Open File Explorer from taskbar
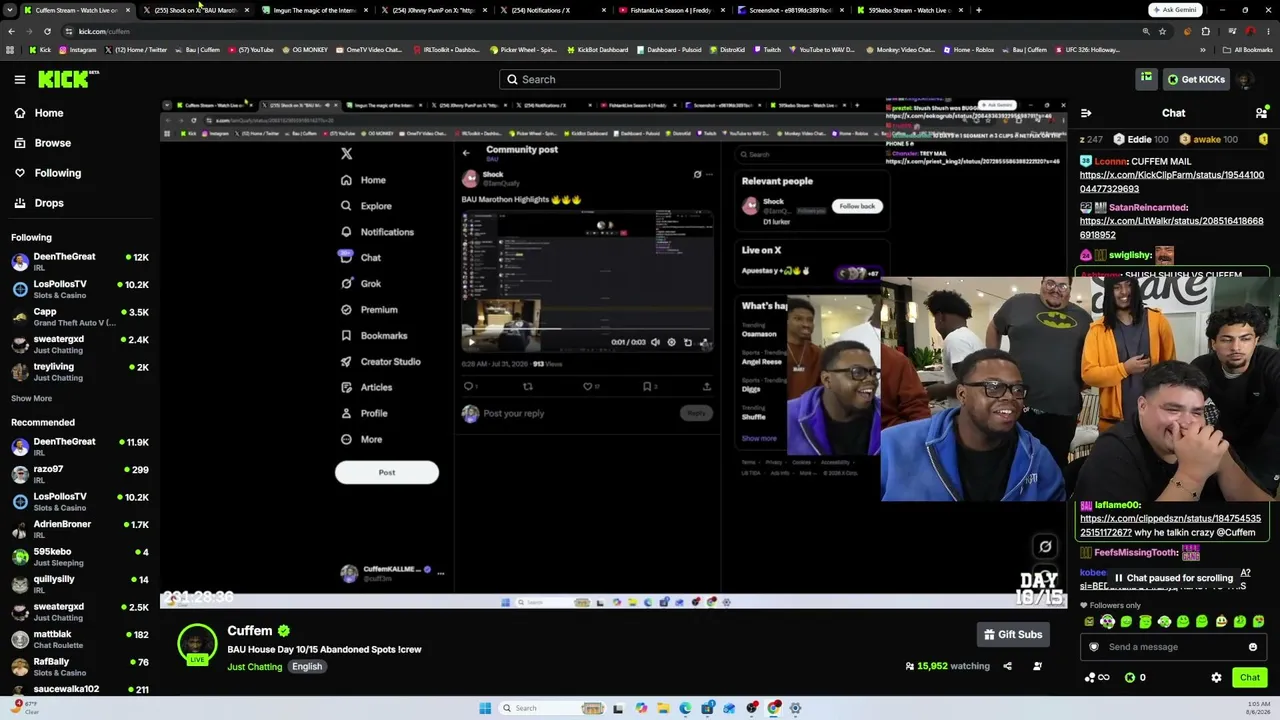The image size is (1280, 720). (x=663, y=708)
